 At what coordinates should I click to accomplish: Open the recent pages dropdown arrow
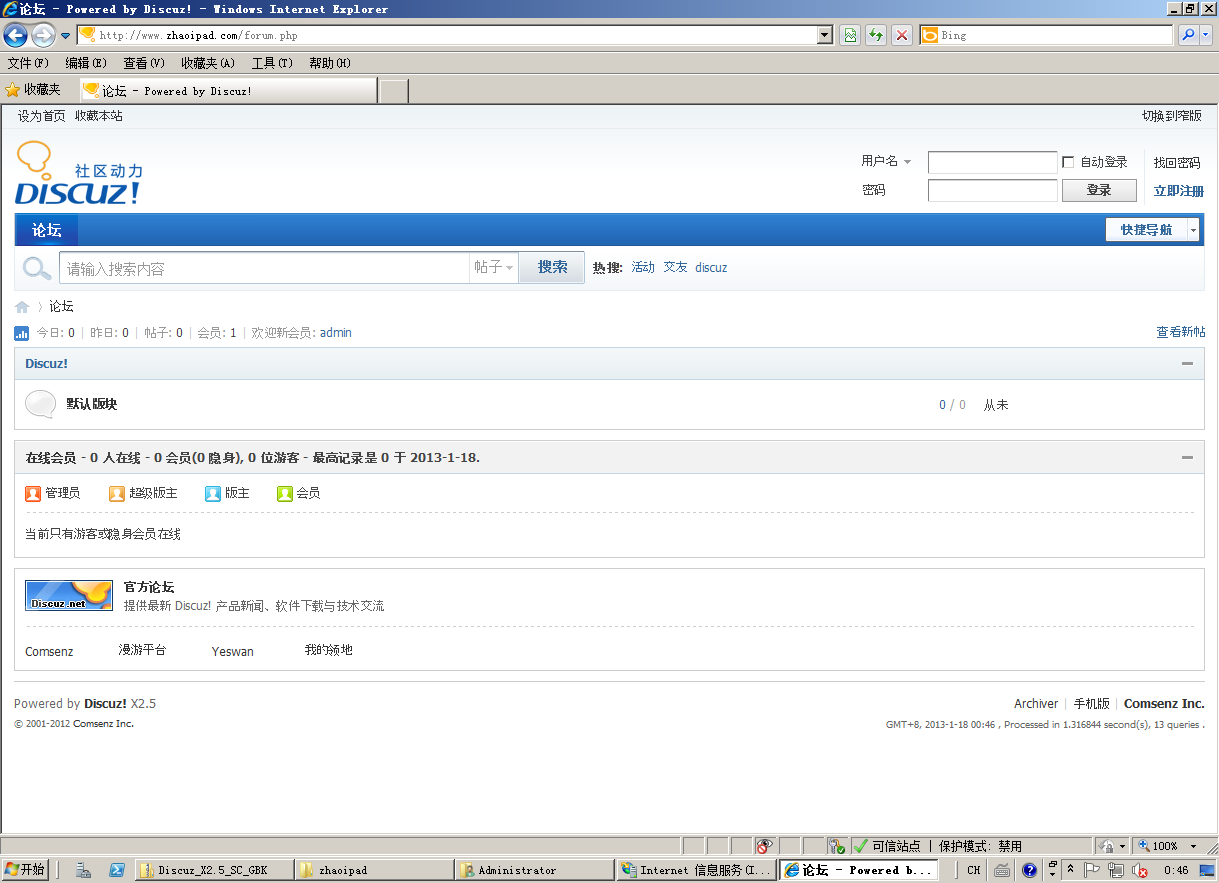[x=66, y=36]
